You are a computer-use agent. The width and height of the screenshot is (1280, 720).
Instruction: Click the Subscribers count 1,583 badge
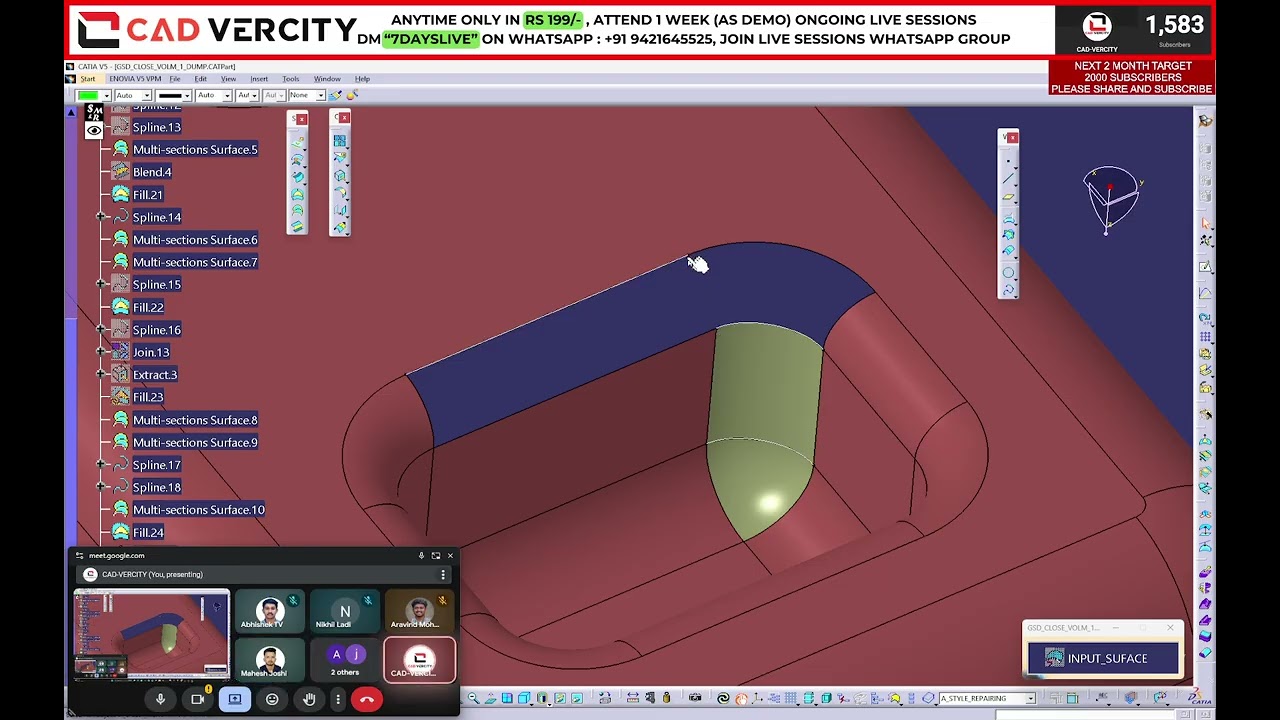coord(1174,30)
